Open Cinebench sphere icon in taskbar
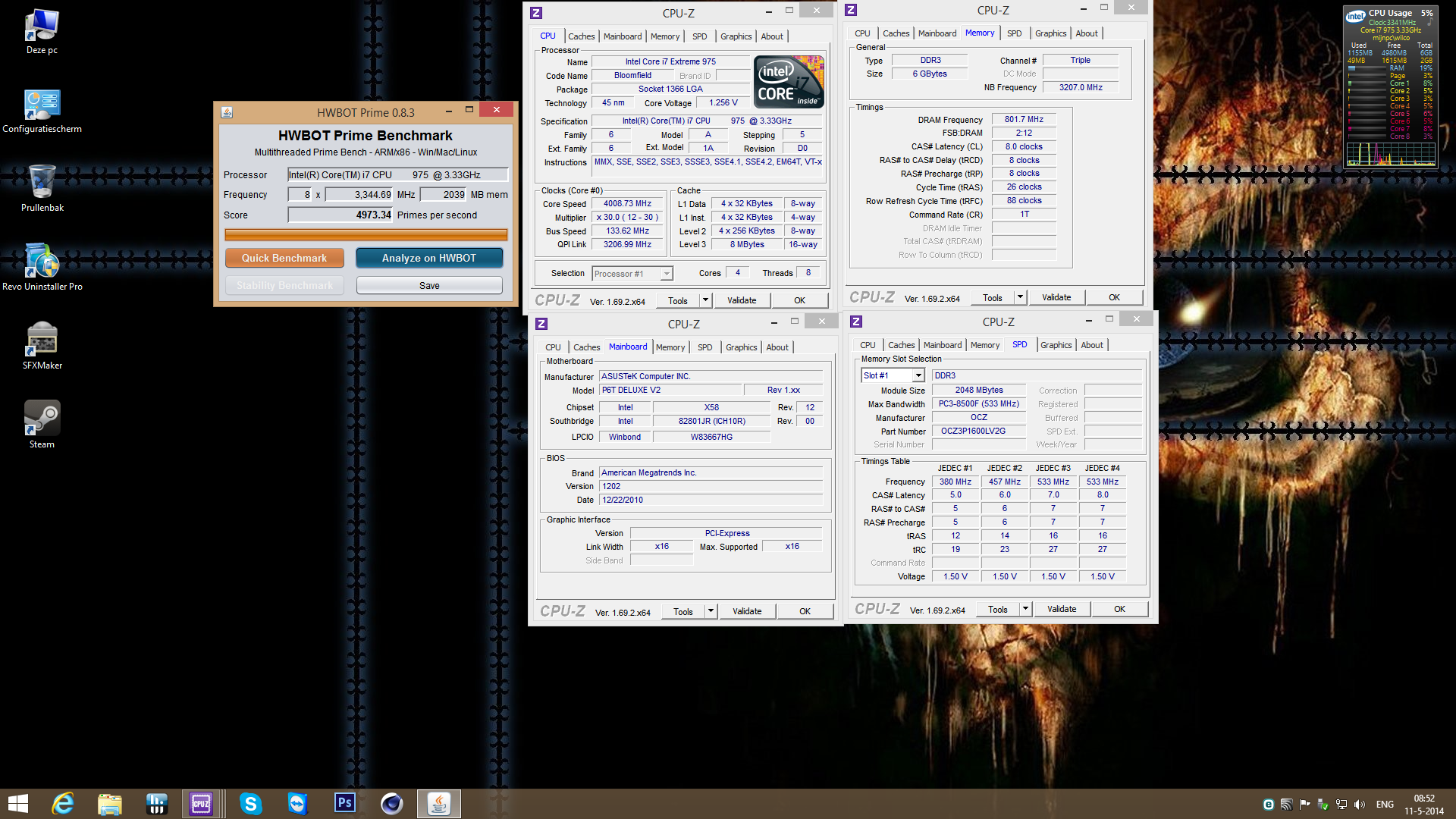 (392, 804)
